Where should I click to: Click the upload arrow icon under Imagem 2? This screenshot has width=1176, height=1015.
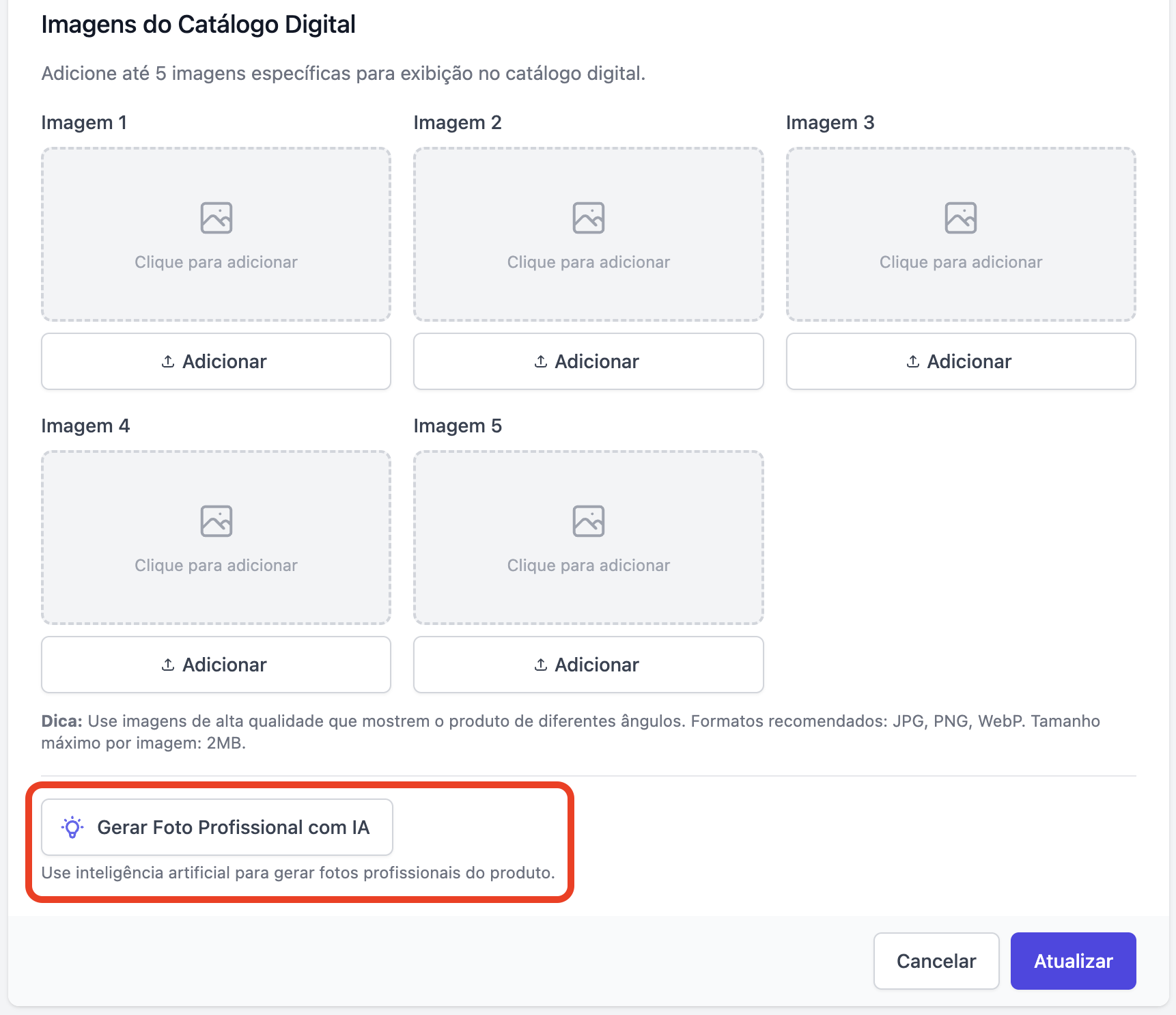541,361
